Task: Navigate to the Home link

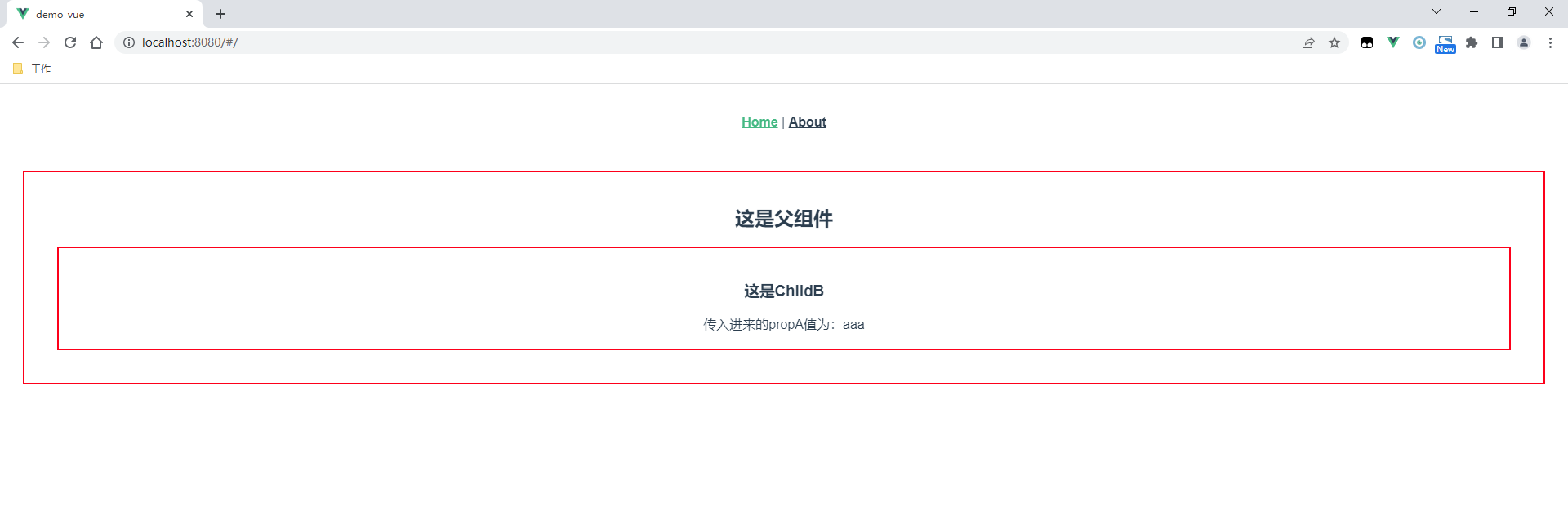Action: [759, 122]
